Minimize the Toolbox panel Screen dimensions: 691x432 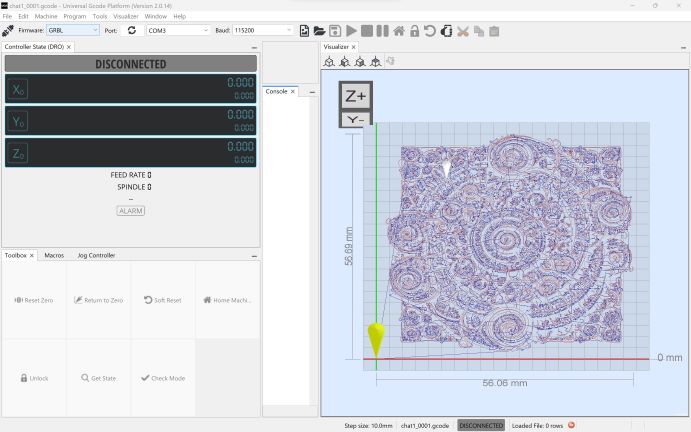click(254, 256)
